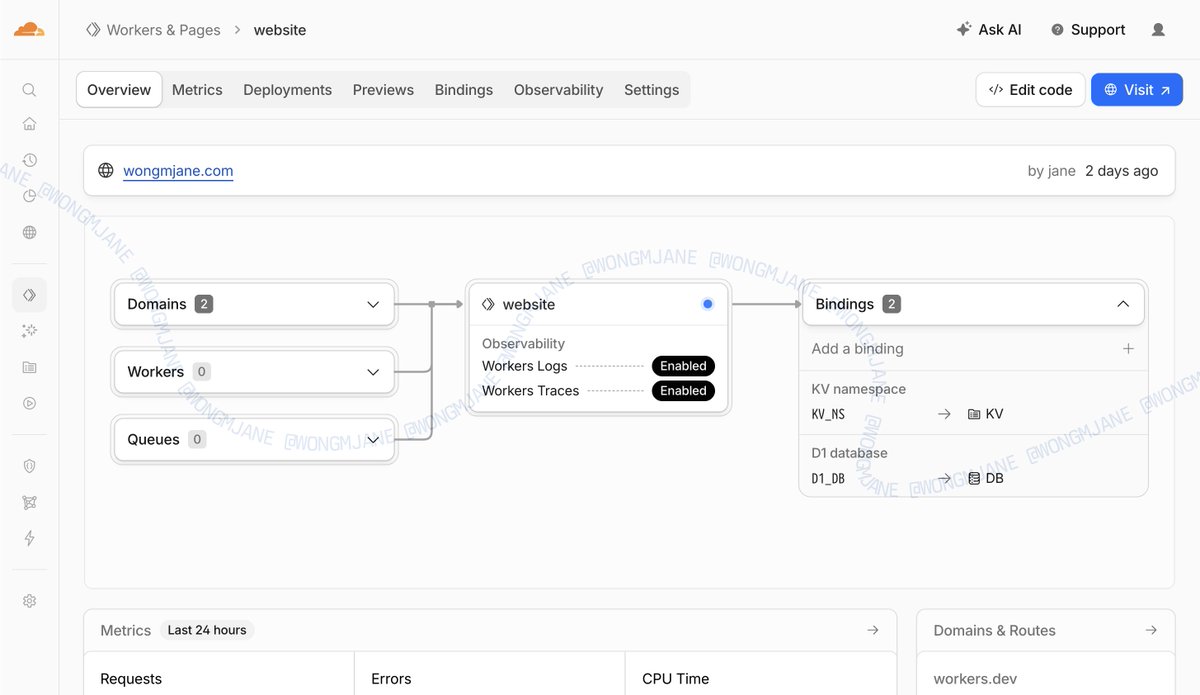Click the Workers count badge 0
This screenshot has height=695, width=1200.
coord(201,372)
